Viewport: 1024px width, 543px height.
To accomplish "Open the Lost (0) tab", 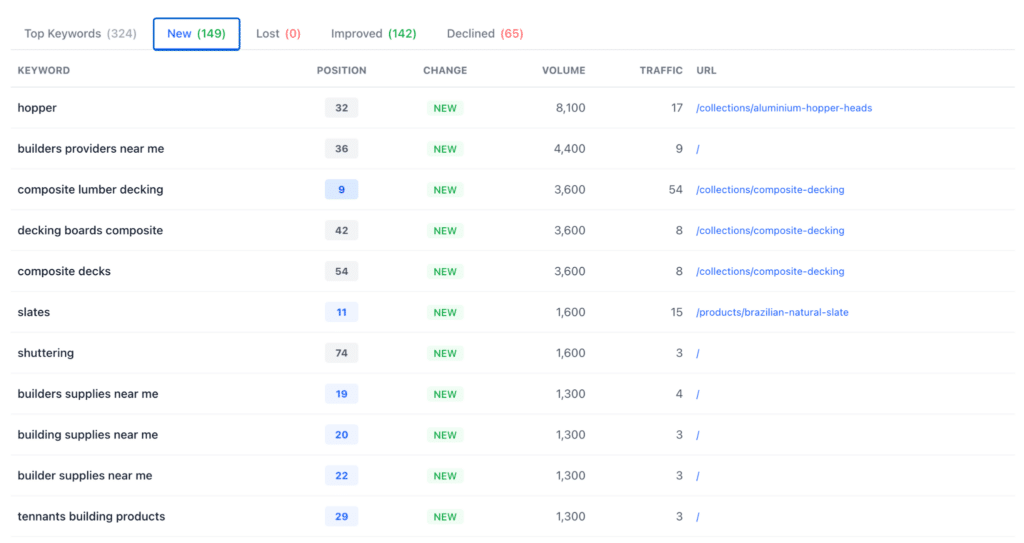I will point(278,34).
